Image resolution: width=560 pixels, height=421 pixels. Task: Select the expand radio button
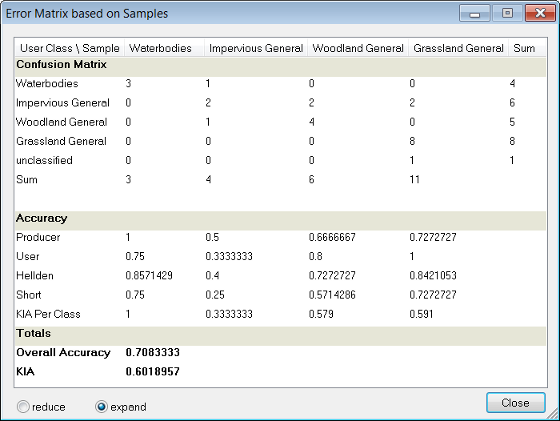click(101, 407)
